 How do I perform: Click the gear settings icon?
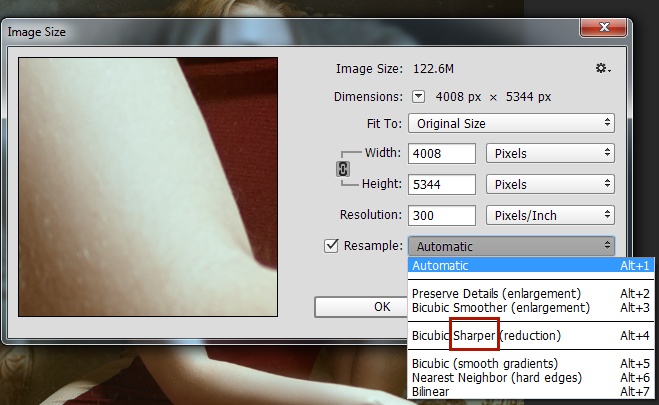click(x=602, y=68)
